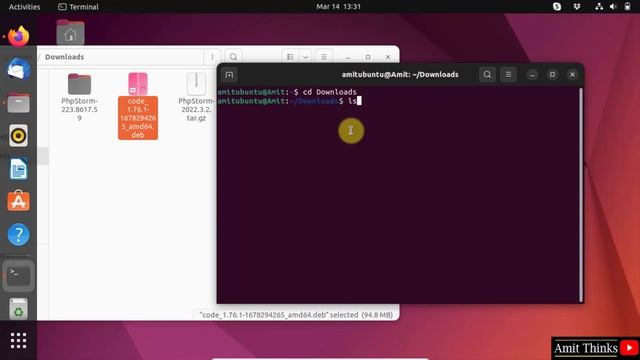Open the network status icon in the system menu
The height and width of the screenshot is (360, 640).
599,7
